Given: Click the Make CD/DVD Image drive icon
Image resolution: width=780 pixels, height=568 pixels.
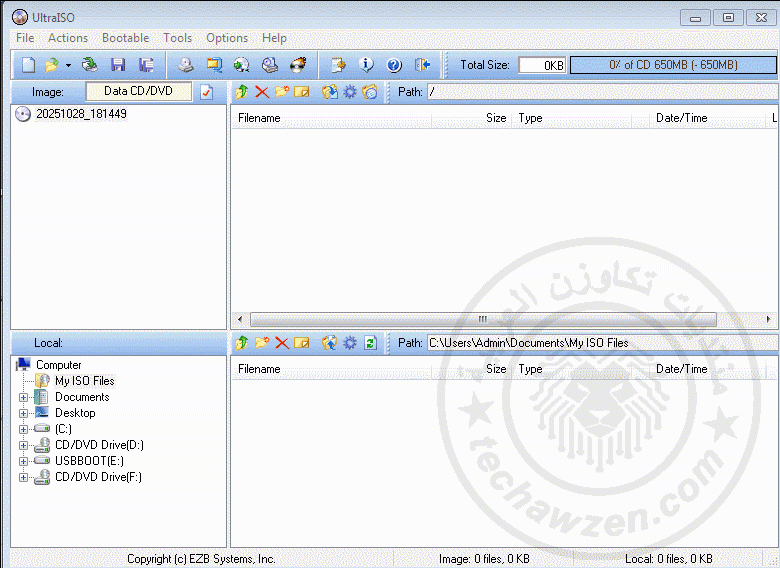Looking at the screenshot, I should tap(186, 65).
